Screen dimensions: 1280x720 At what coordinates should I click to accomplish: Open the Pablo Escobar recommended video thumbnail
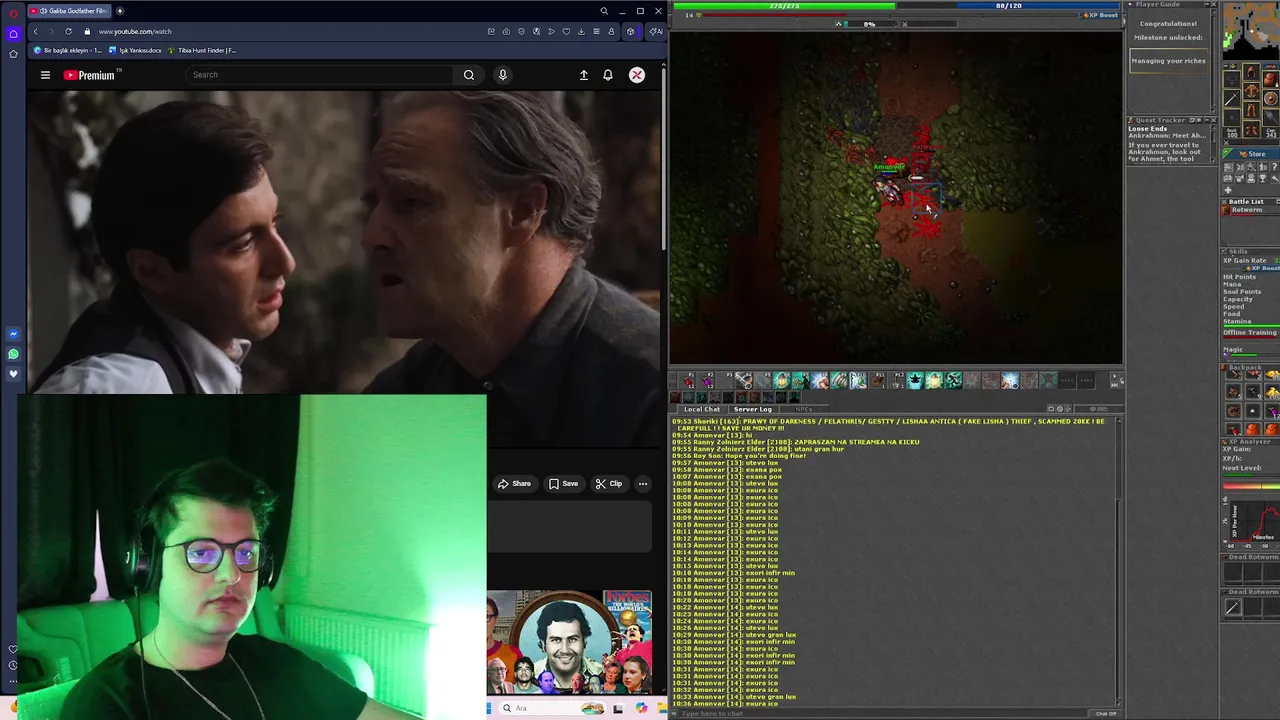[x=569, y=642]
